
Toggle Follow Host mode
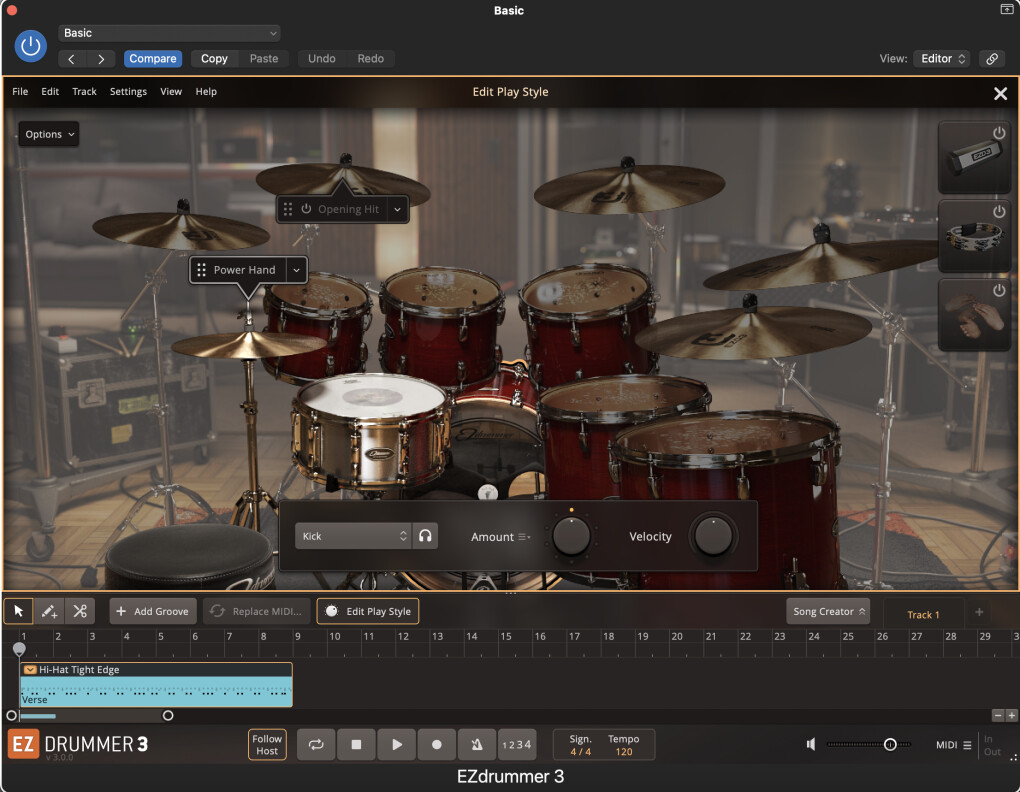pyautogui.click(x=267, y=745)
